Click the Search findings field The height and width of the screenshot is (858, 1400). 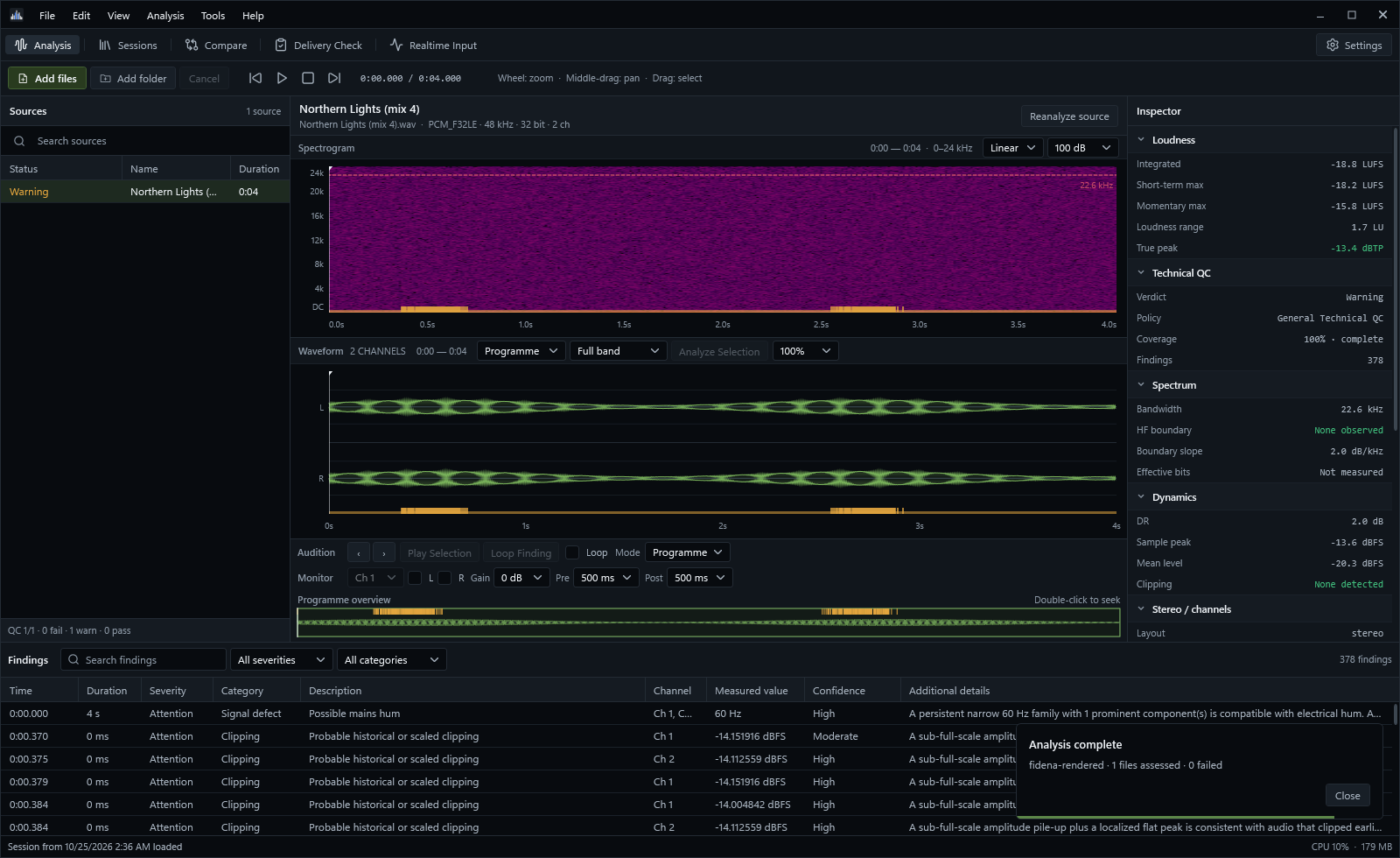coord(143,659)
